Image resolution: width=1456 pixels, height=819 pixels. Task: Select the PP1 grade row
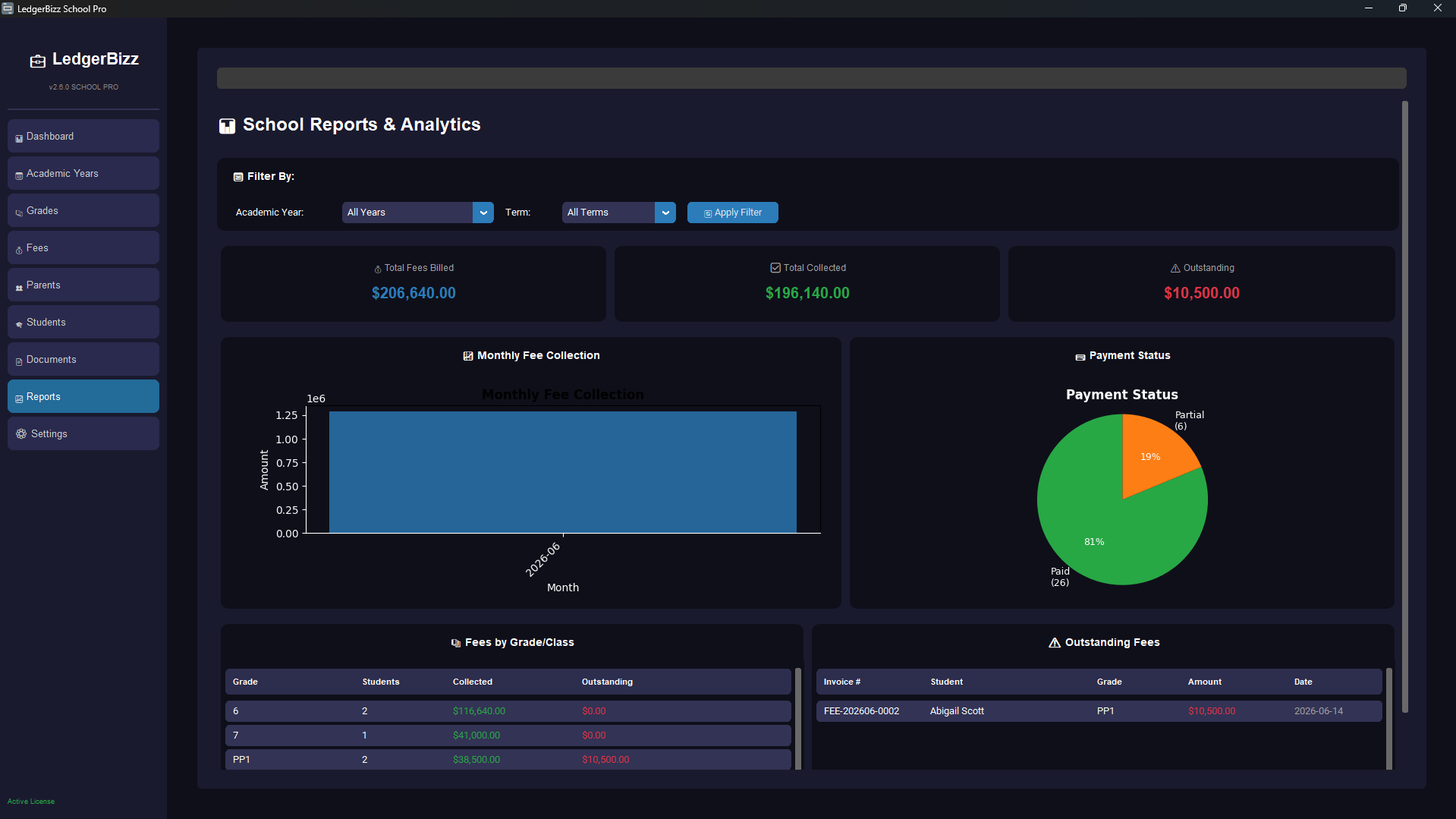(508, 760)
